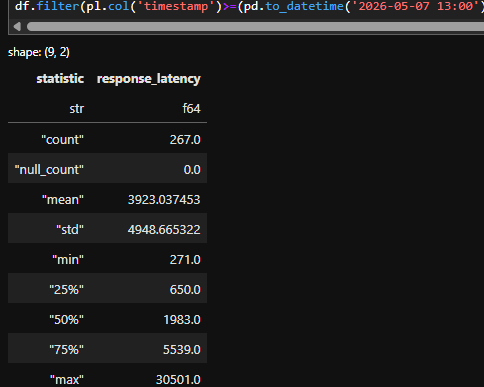Click the code cell's horizontal scrollbar thumb
Viewport: 484px width, 387px height.
click(255, 27)
